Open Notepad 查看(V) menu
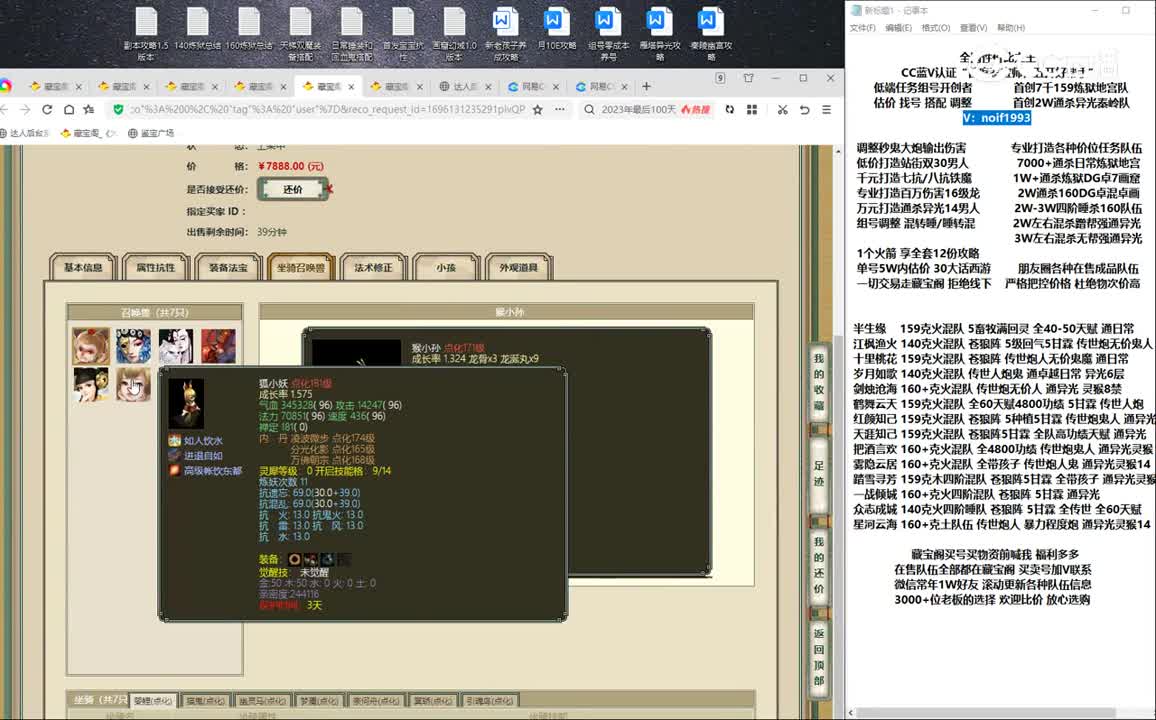Screen dimensions: 1156x720 click(x=973, y=28)
